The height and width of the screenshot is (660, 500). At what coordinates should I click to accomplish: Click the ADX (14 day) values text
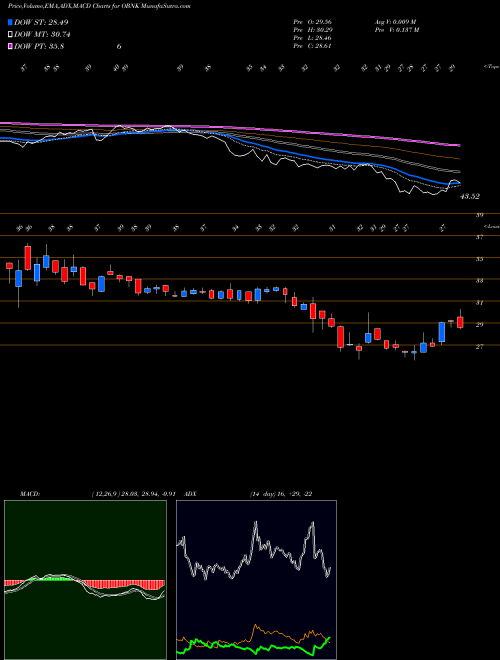281,494
